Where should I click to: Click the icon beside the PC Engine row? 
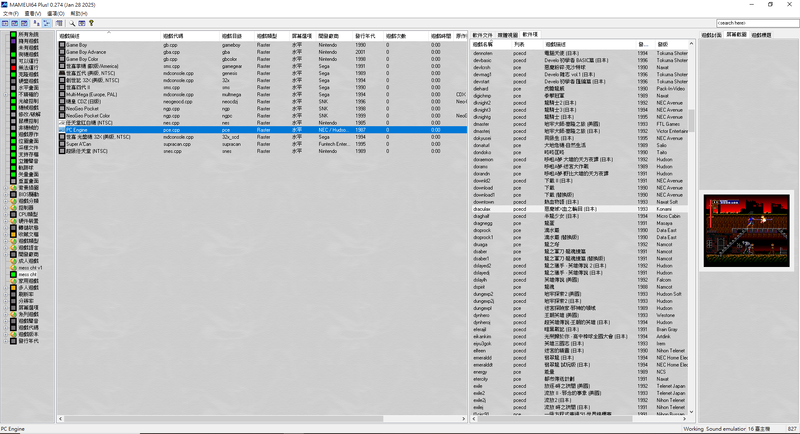(x=62, y=130)
